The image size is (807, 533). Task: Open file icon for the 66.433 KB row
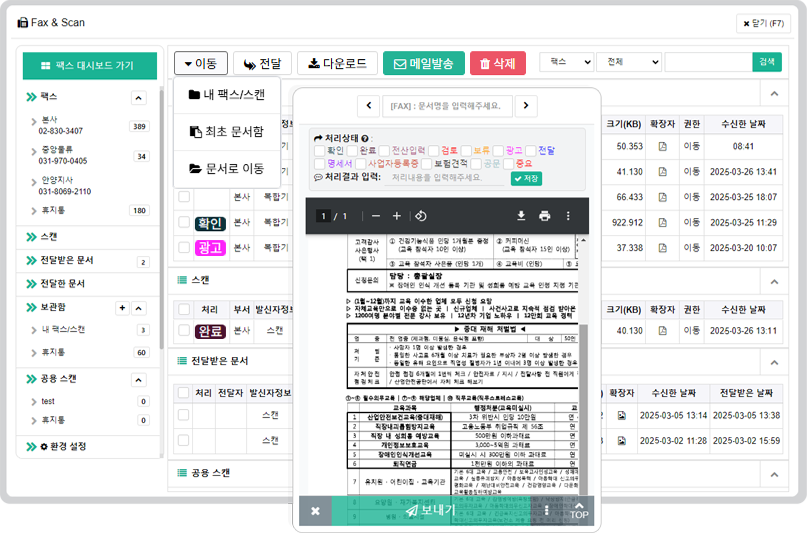click(662, 197)
